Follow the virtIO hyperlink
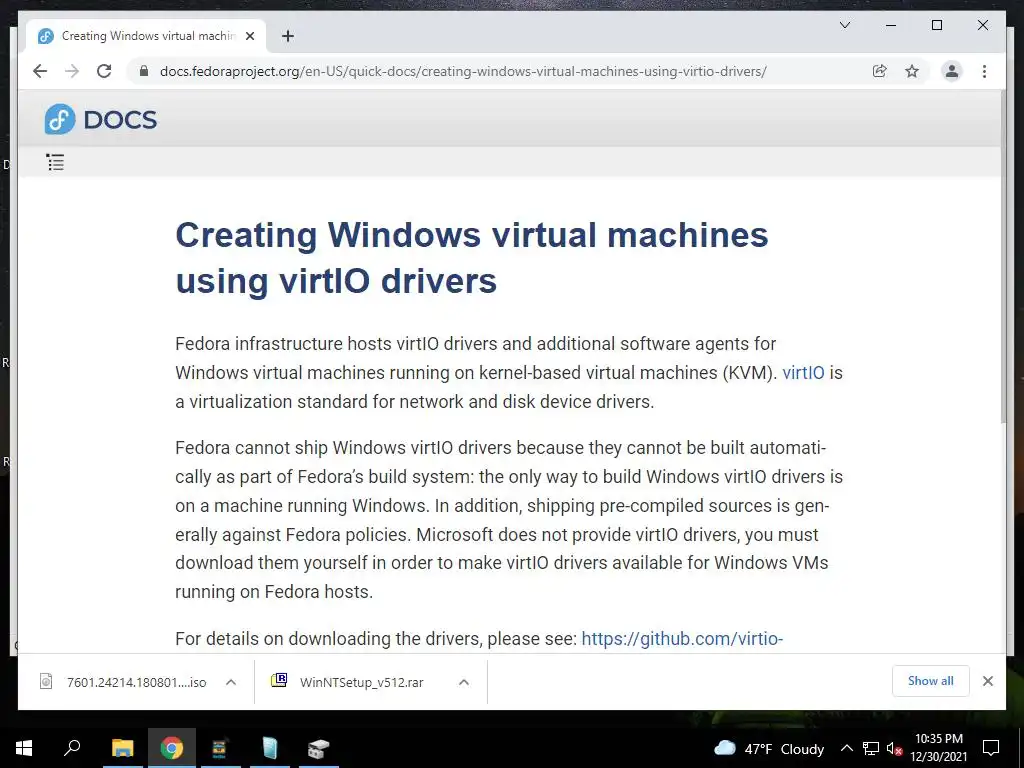Image resolution: width=1024 pixels, height=768 pixels. pos(803,372)
